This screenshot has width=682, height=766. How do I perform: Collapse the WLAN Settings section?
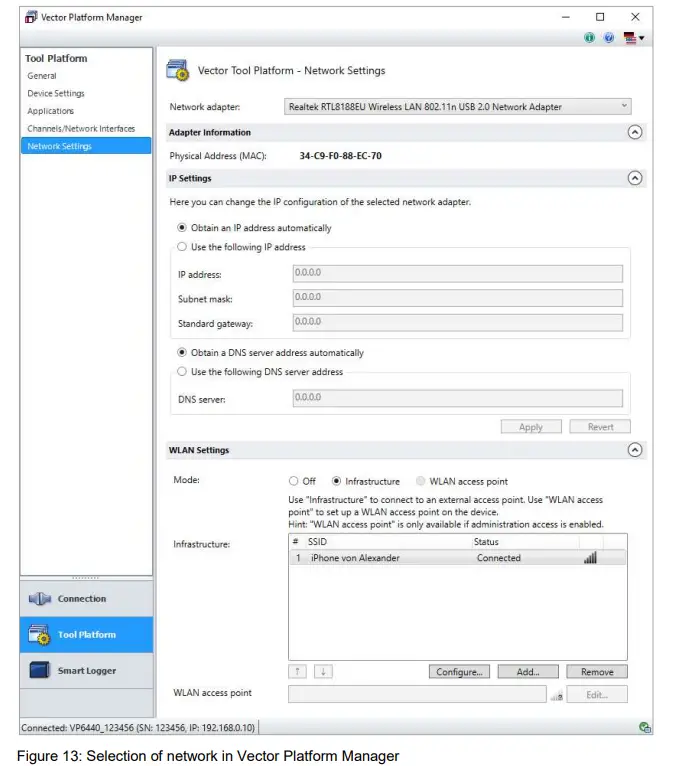635,449
